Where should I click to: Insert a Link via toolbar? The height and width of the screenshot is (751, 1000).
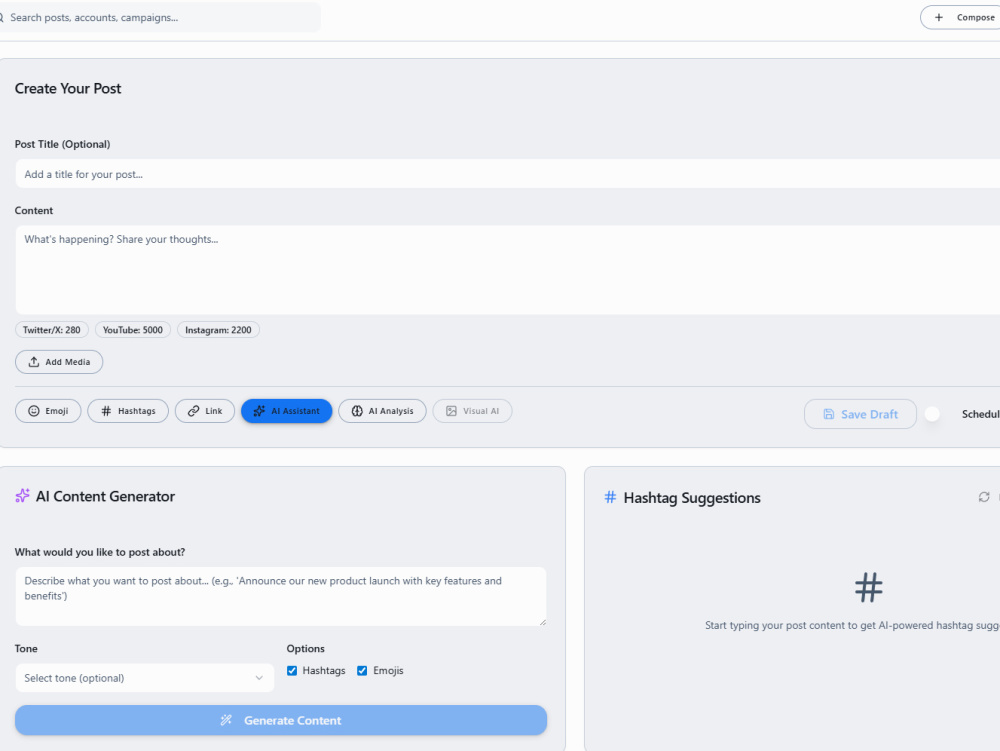click(x=205, y=411)
